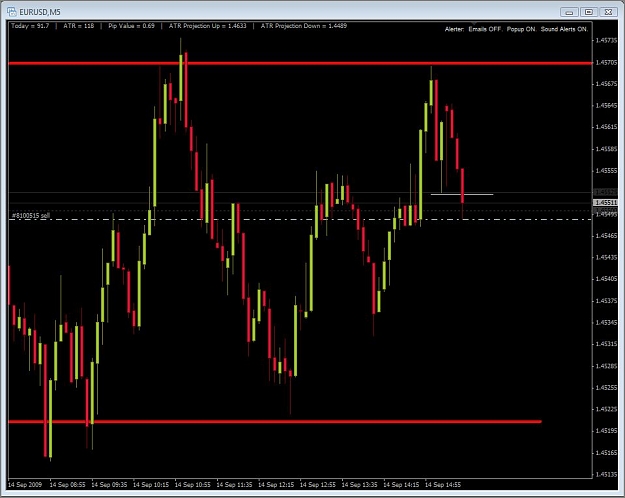
Task: Click 'Popup ON.' alerter status
Action: [521, 29]
